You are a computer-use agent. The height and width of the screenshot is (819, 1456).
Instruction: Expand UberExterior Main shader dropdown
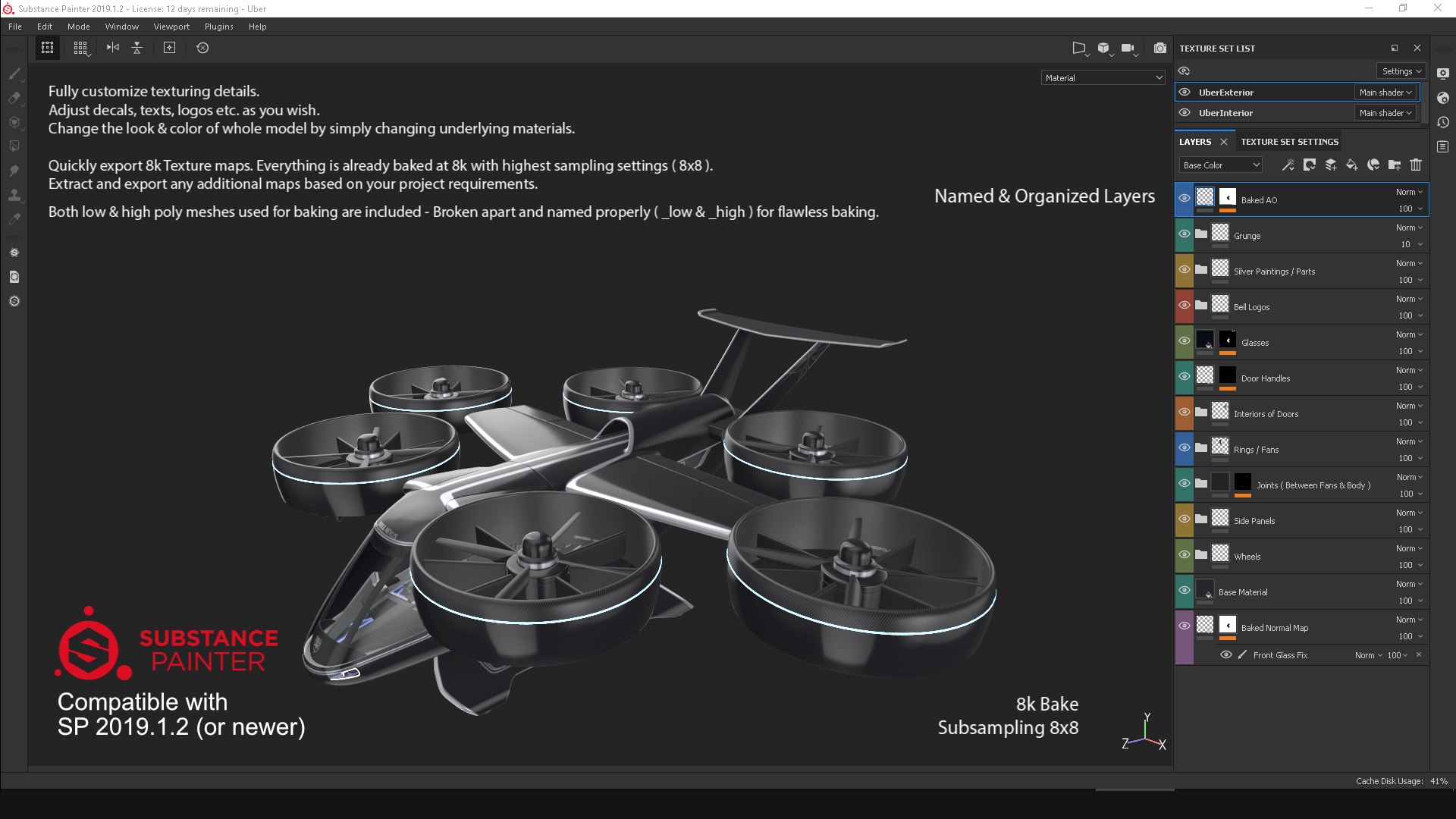(1385, 93)
